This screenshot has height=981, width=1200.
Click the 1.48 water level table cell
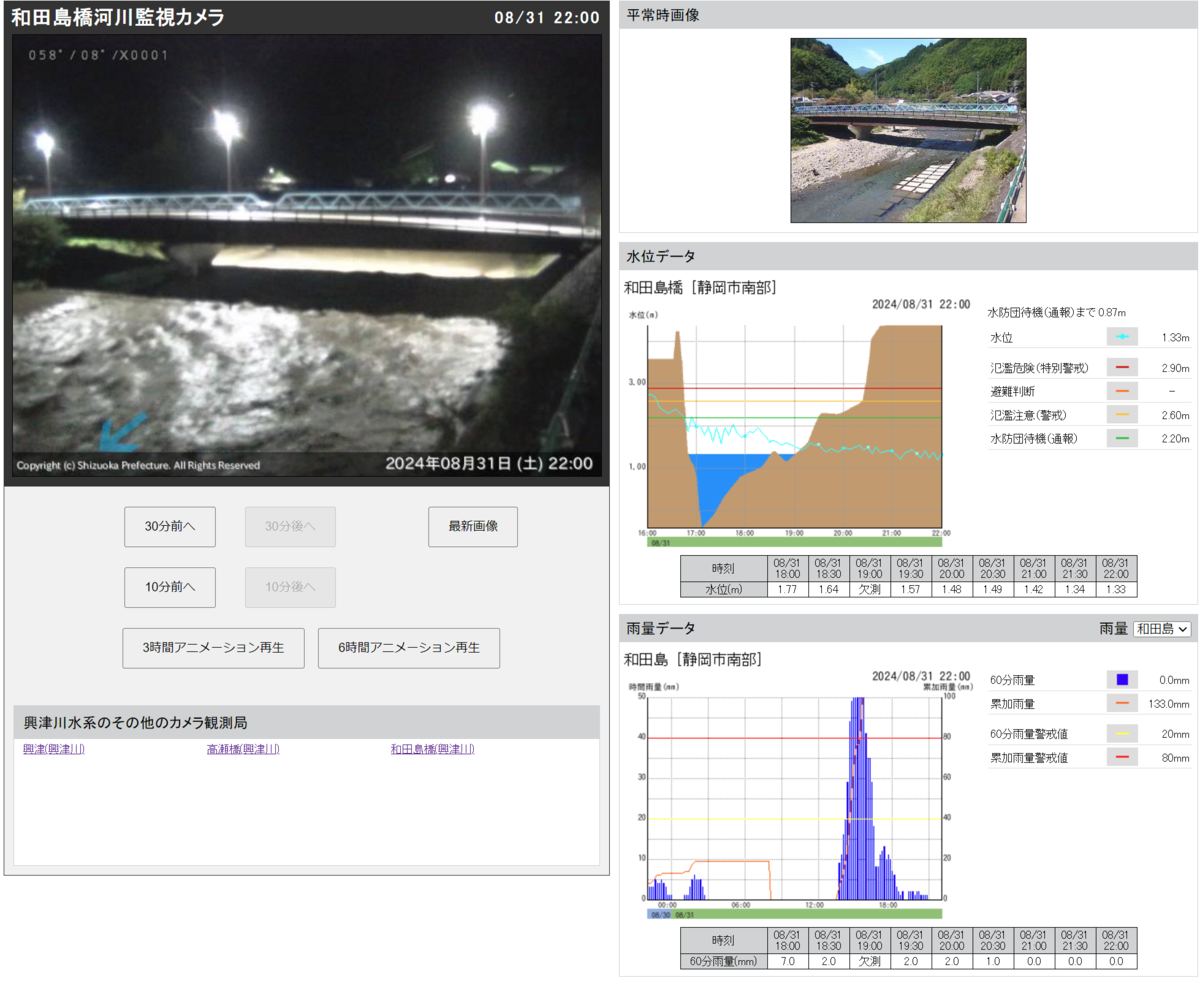(x=951, y=590)
